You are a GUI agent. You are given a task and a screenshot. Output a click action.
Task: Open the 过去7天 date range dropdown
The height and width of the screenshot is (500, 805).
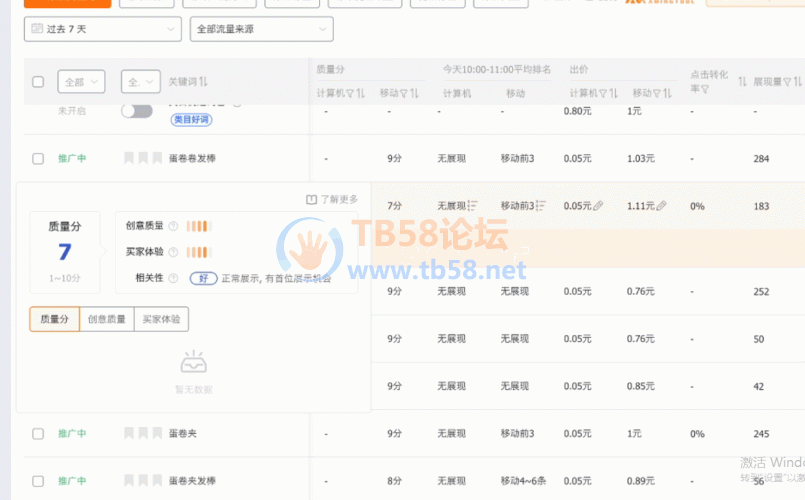(102, 29)
